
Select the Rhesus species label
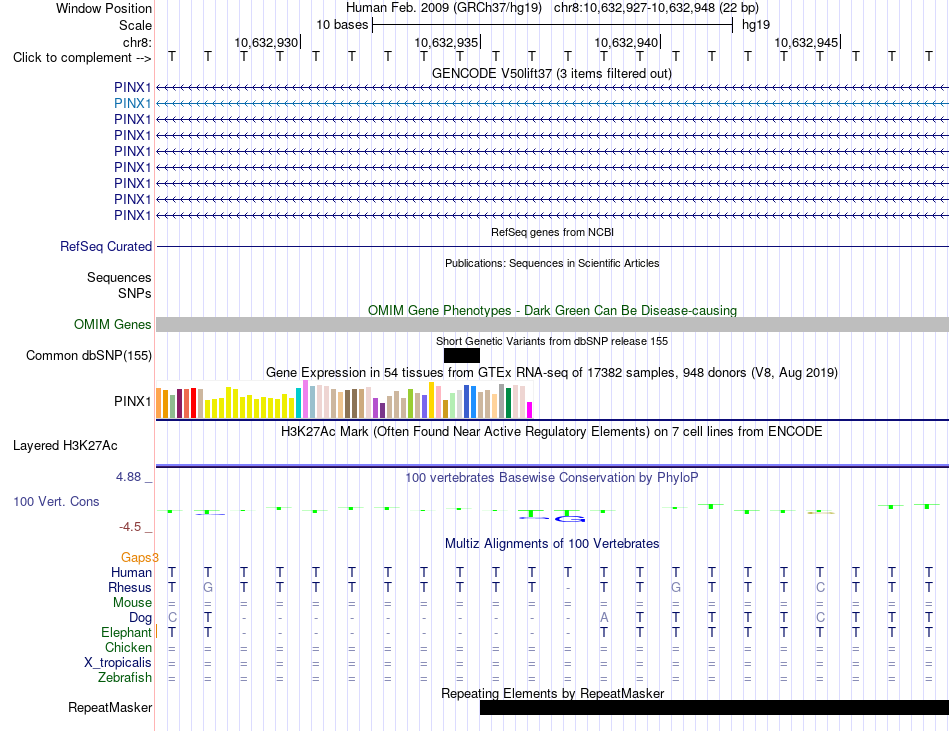(130, 587)
